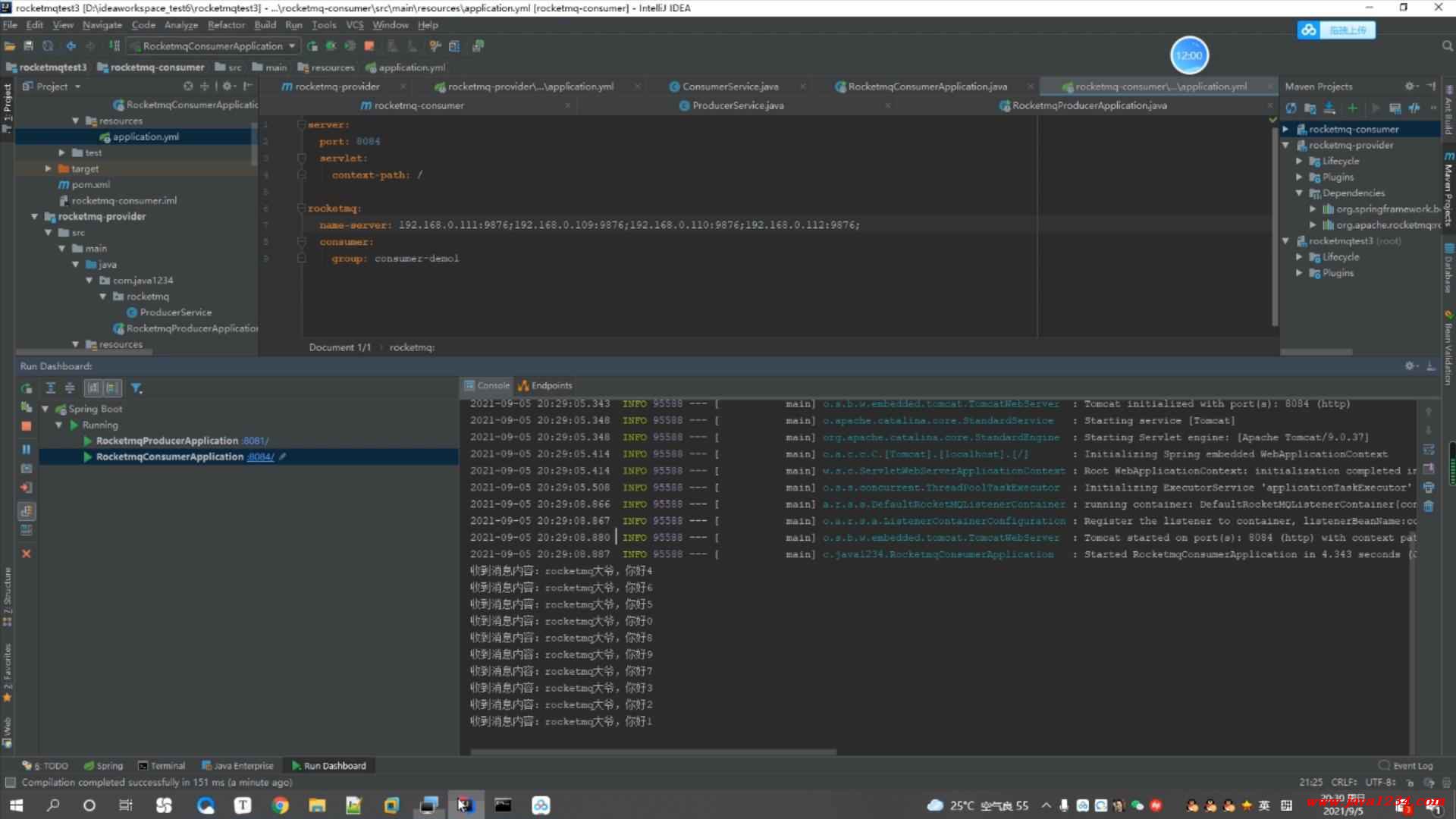Expand rocketmq-consumer in Maven Projects

pos(1286,130)
